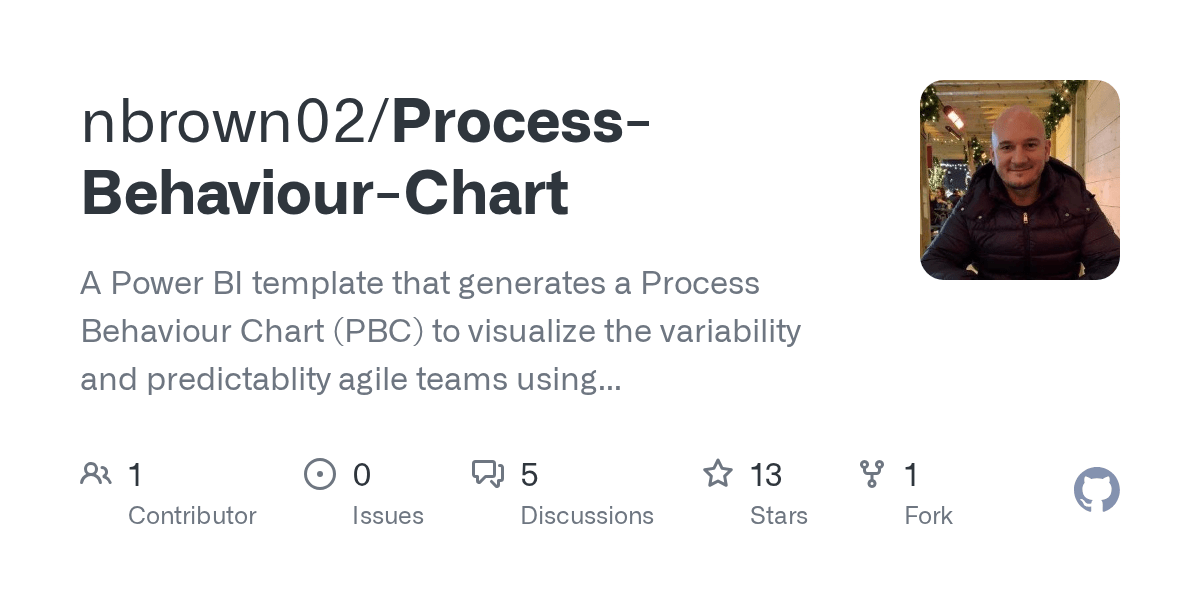Select the Stars label
1200x600 pixels.
pos(778,516)
